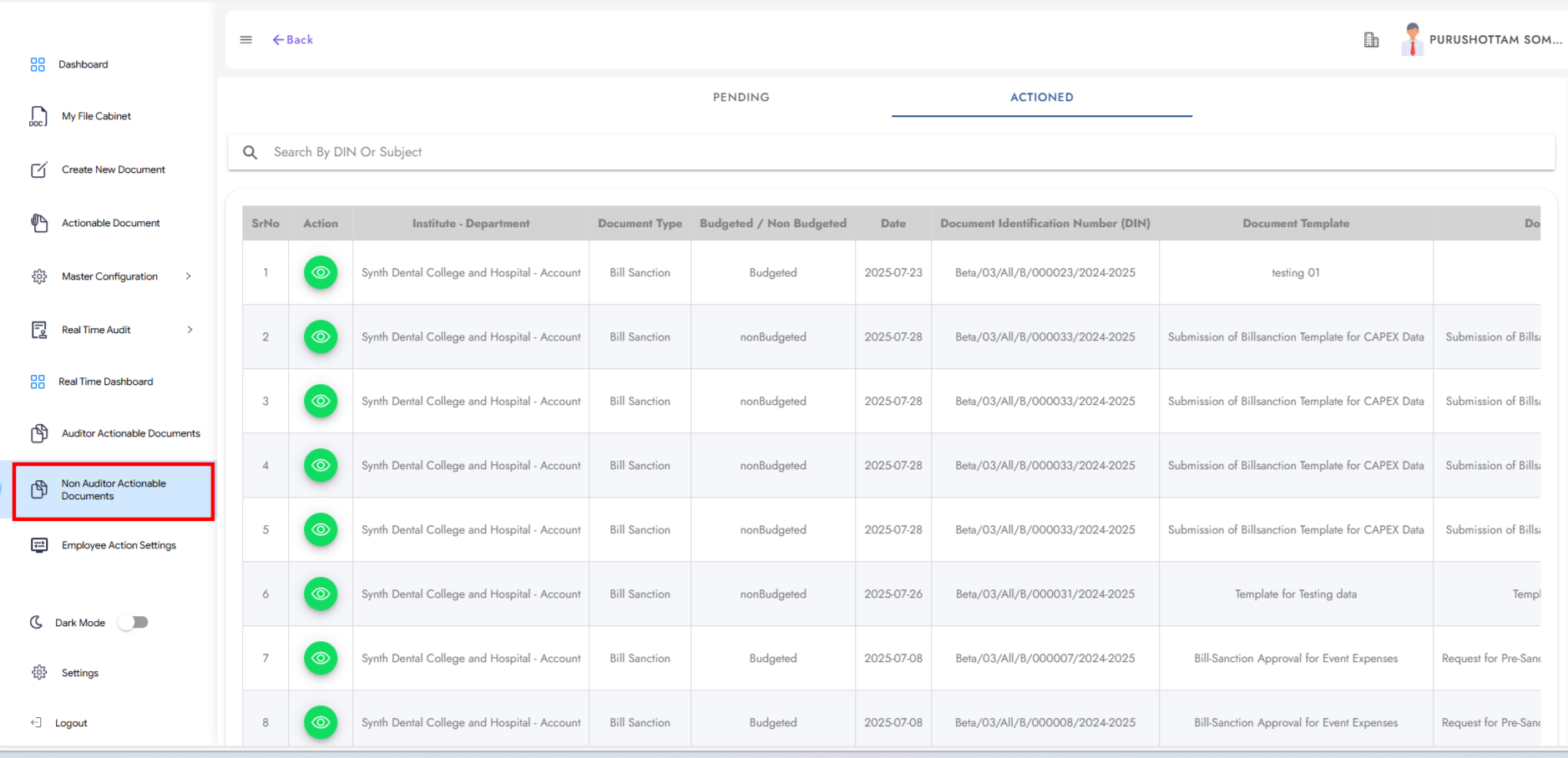Screen dimensions: 1568x758
Task: Open My File Cabinet
Action: (x=96, y=116)
